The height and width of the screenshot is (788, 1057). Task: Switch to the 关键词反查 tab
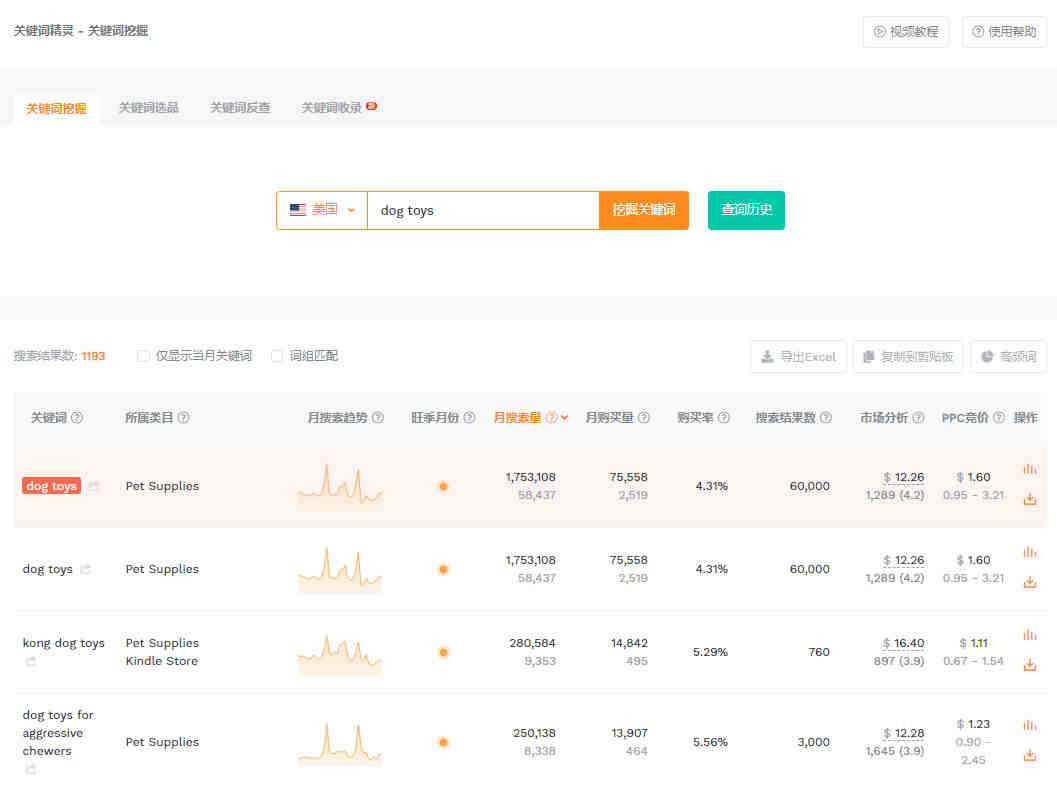coord(240,108)
